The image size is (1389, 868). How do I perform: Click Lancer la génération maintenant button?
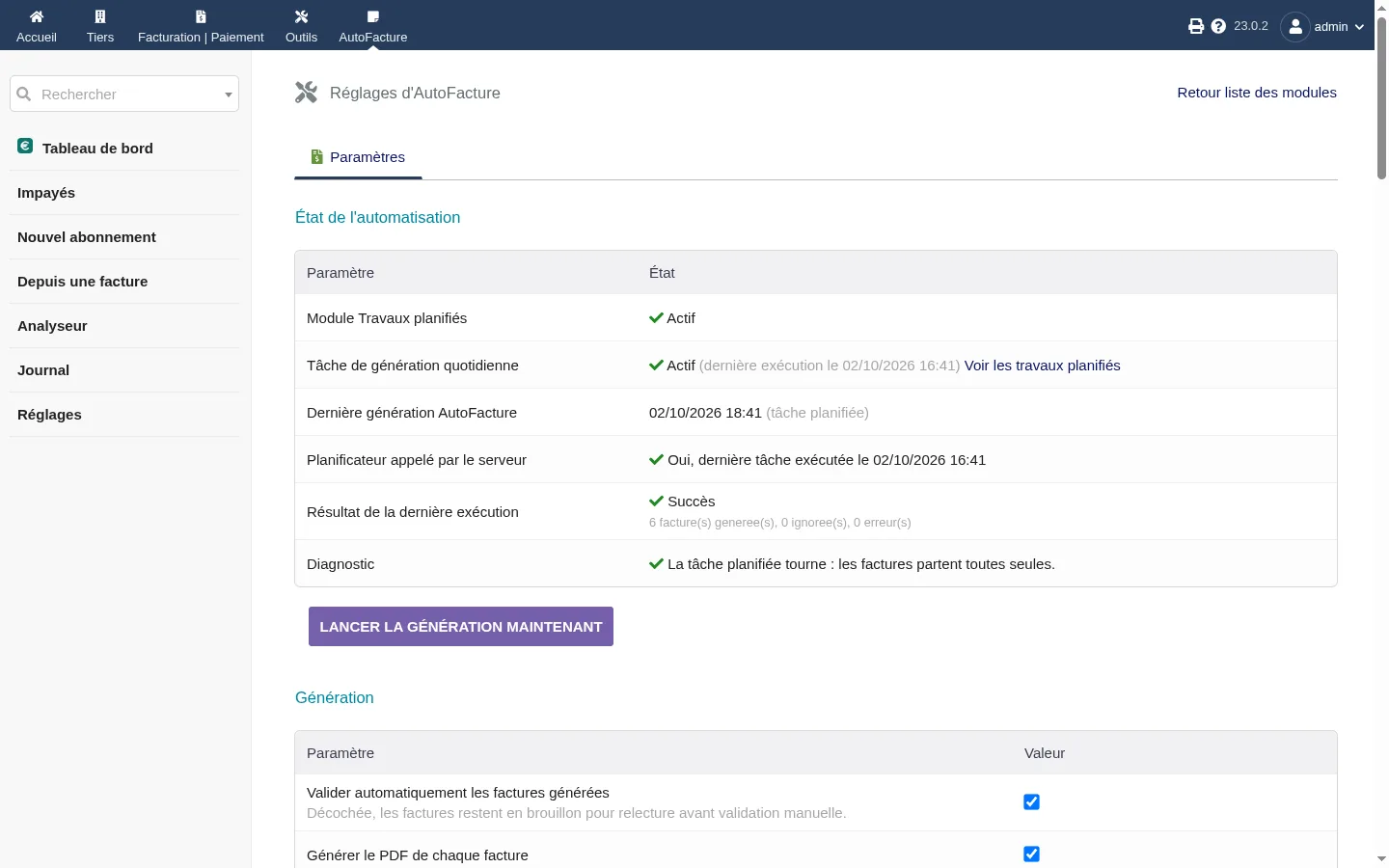461,626
